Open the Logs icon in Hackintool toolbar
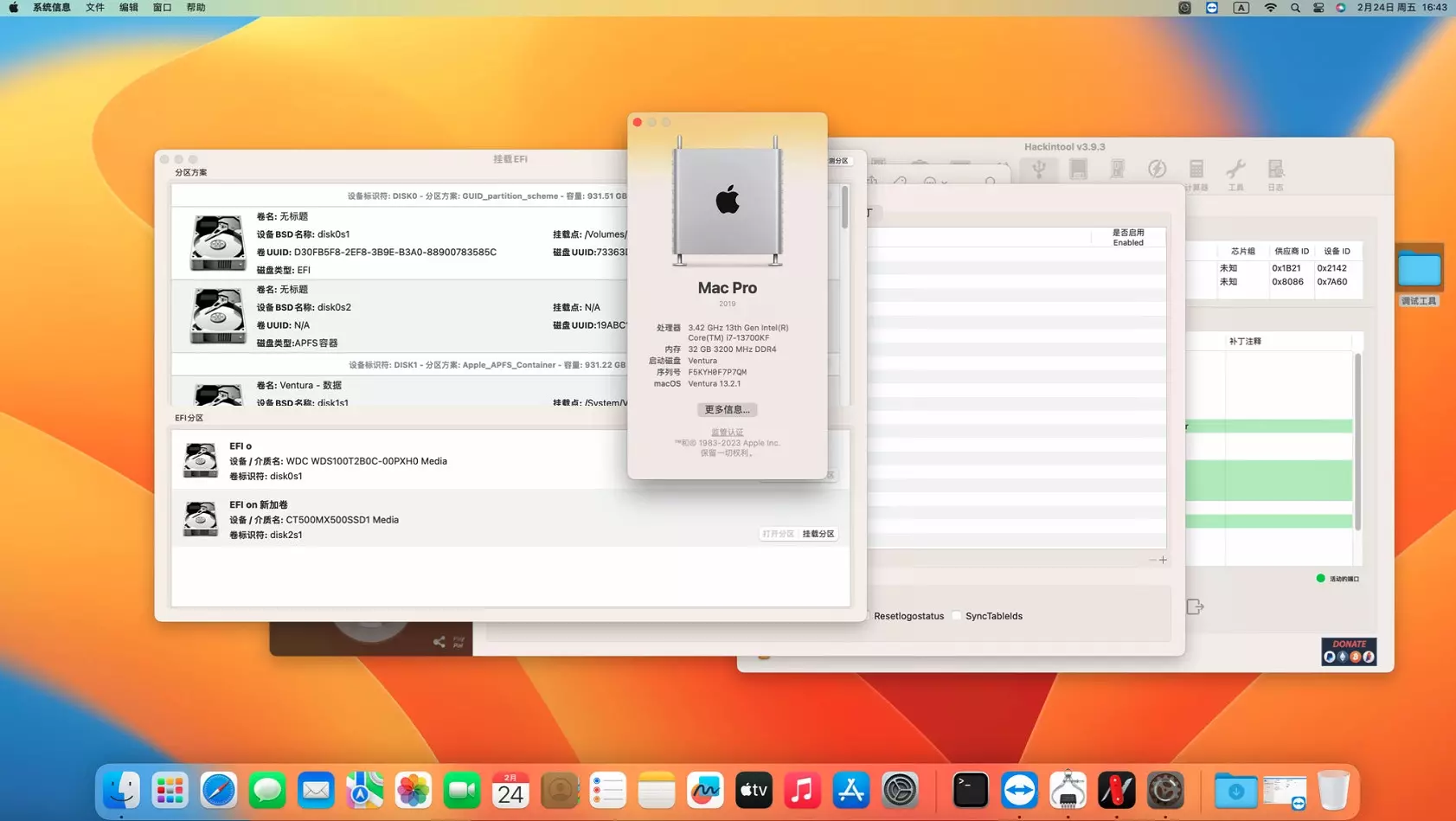Screen dimensions: 1456x821 point(1275,170)
